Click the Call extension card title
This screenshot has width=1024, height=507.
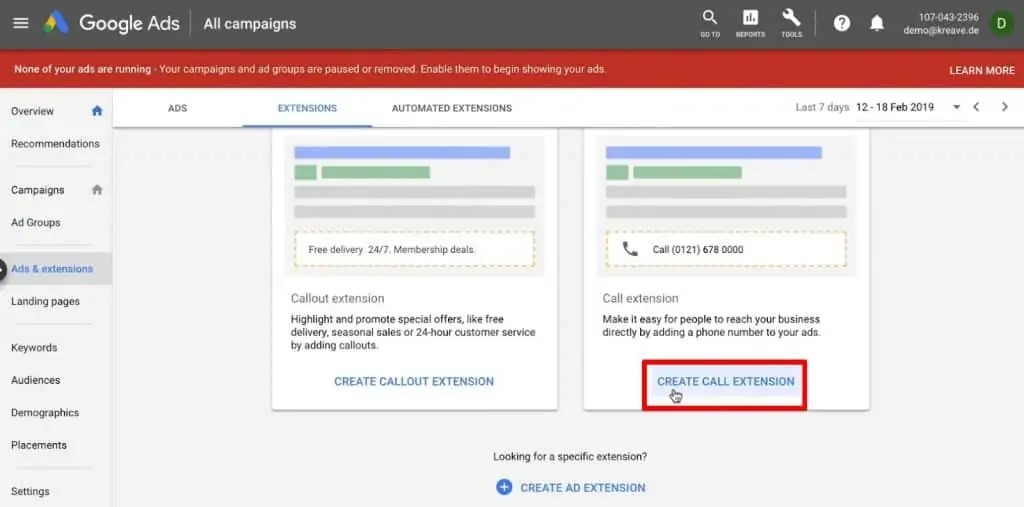[641, 299]
